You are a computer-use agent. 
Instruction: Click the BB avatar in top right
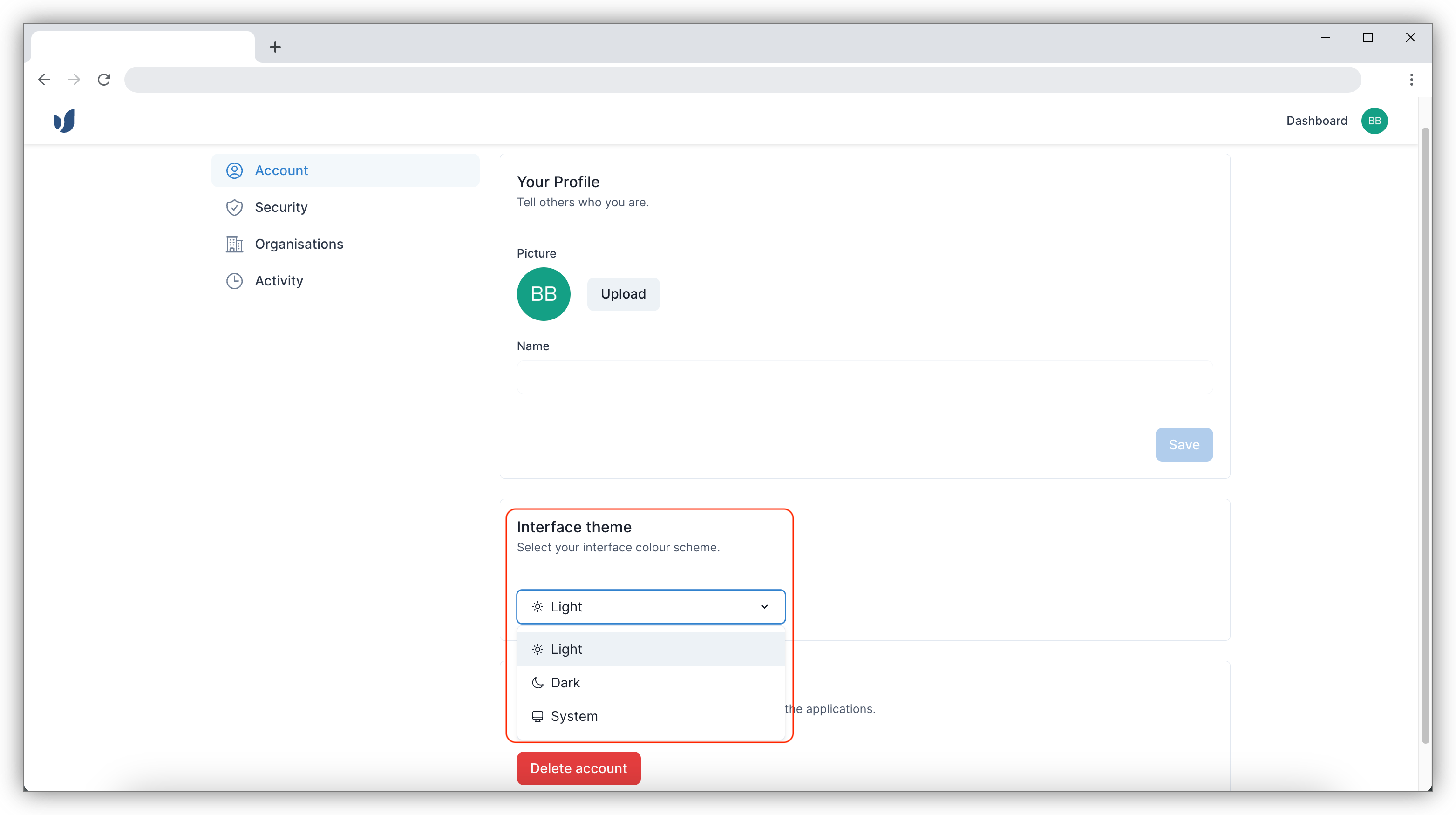pyautogui.click(x=1374, y=120)
